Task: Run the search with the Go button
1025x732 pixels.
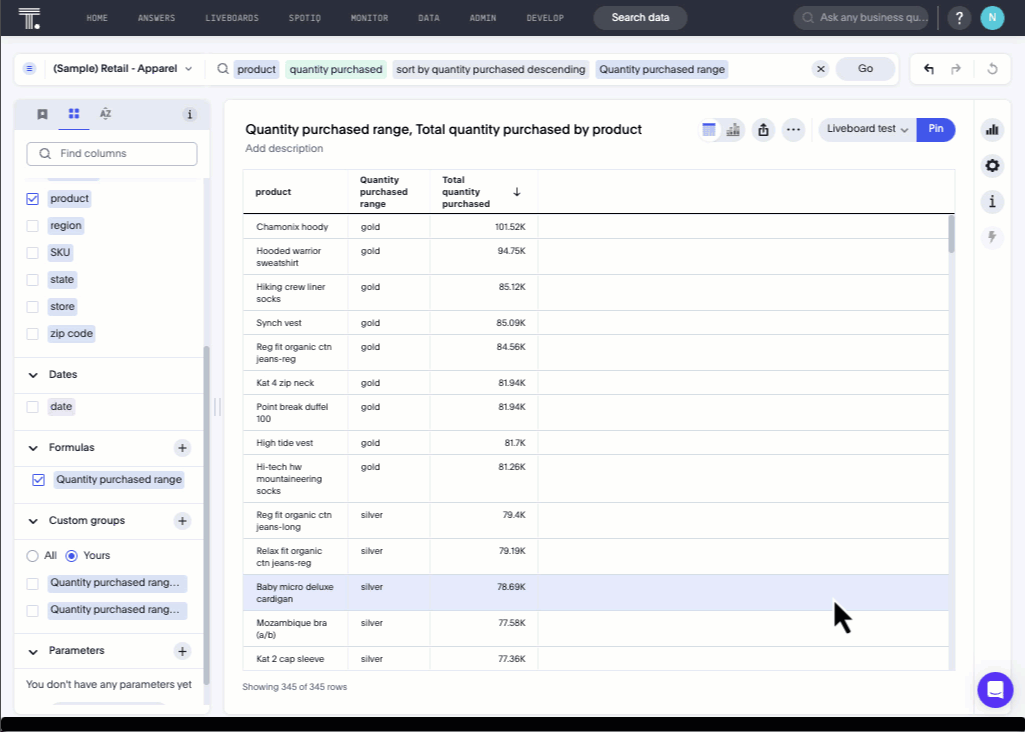Action: (x=865, y=69)
